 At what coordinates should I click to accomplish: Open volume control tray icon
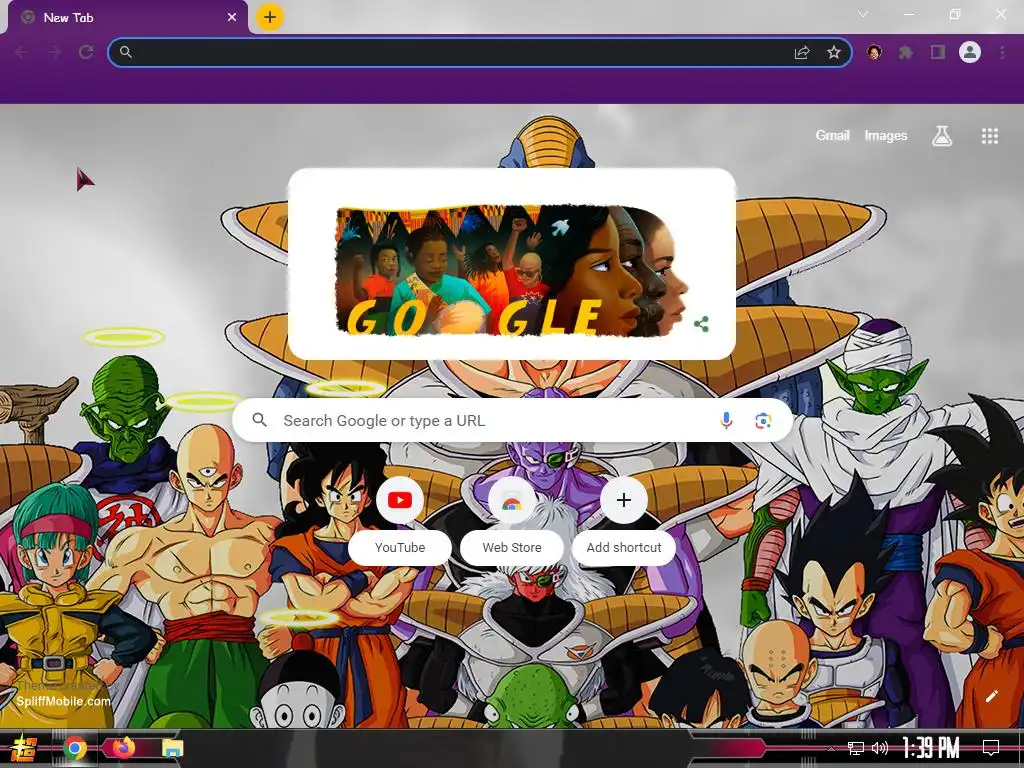click(x=880, y=748)
